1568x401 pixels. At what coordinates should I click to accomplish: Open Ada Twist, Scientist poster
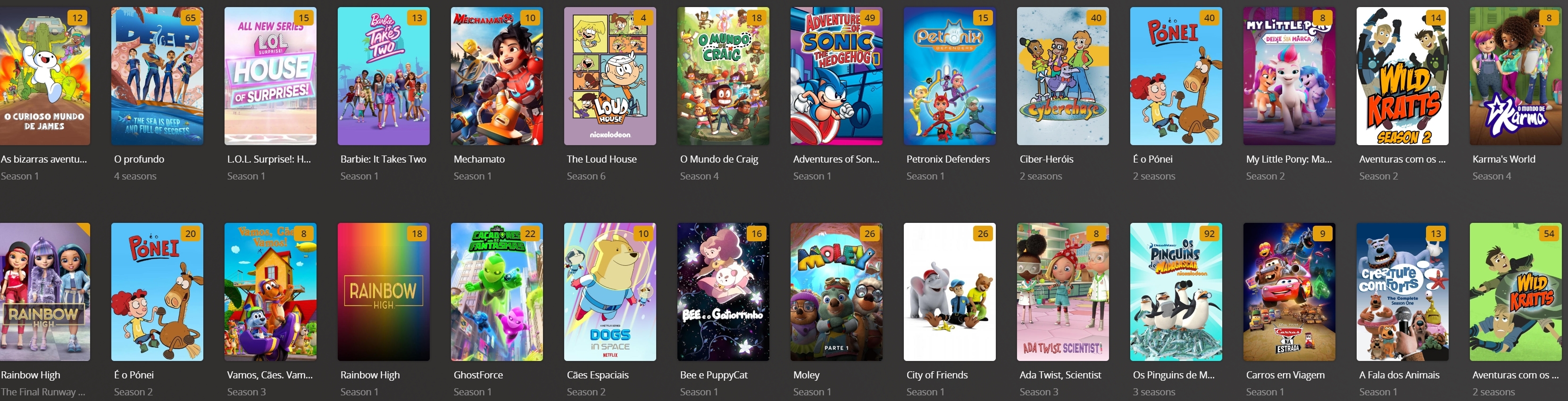[x=1063, y=292]
